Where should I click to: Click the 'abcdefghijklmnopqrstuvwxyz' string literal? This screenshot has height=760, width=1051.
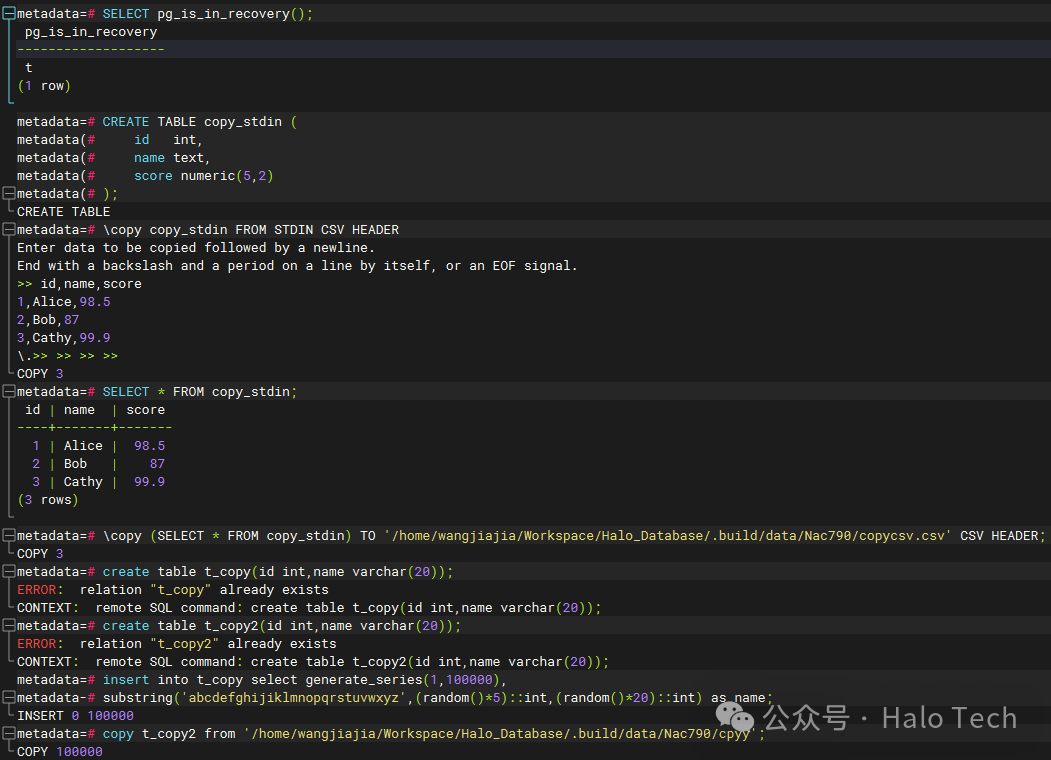pyautogui.click(x=294, y=698)
